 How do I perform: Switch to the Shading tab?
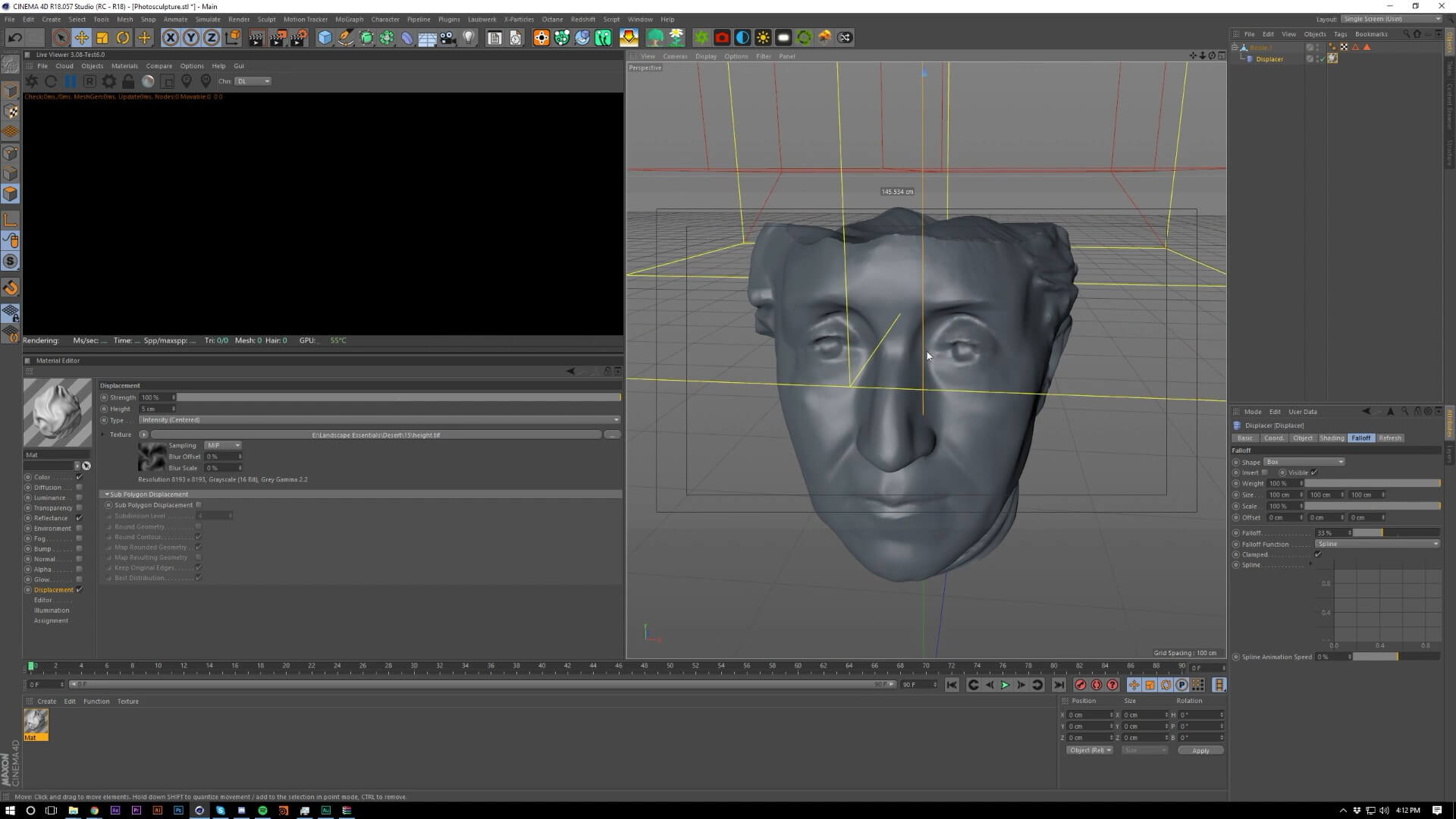[x=1332, y=438]
